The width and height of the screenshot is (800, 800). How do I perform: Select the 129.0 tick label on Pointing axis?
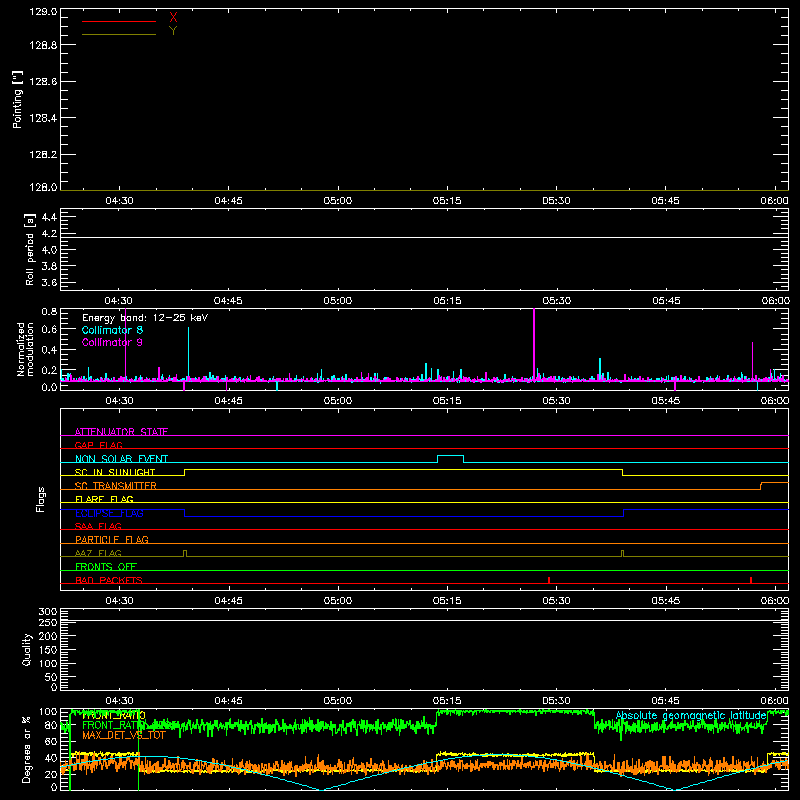(x=43, y=12)
